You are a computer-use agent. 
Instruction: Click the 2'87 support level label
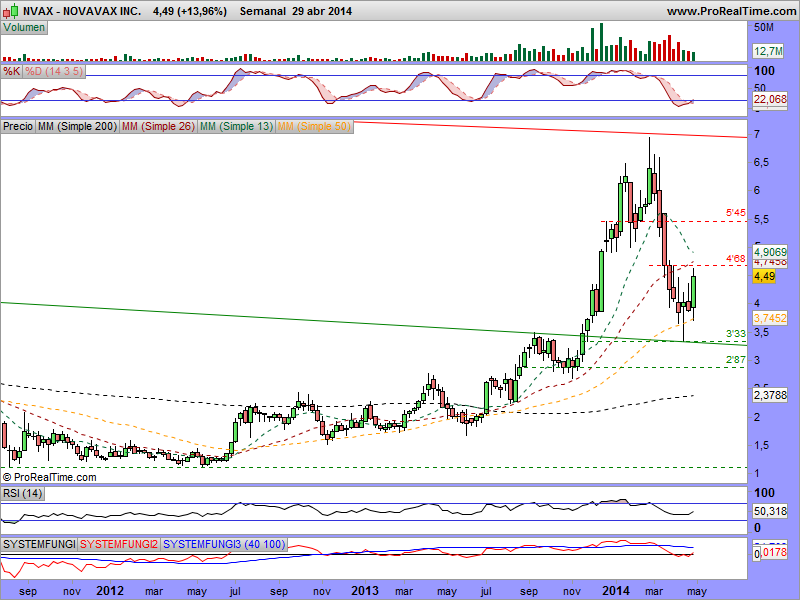[x=736, y=360]
